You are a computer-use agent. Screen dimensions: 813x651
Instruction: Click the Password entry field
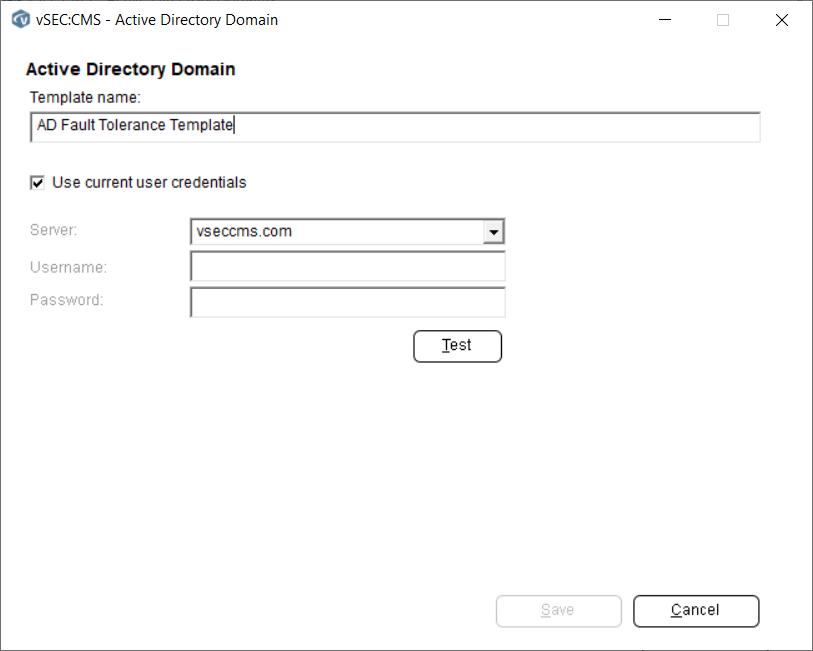347,301
